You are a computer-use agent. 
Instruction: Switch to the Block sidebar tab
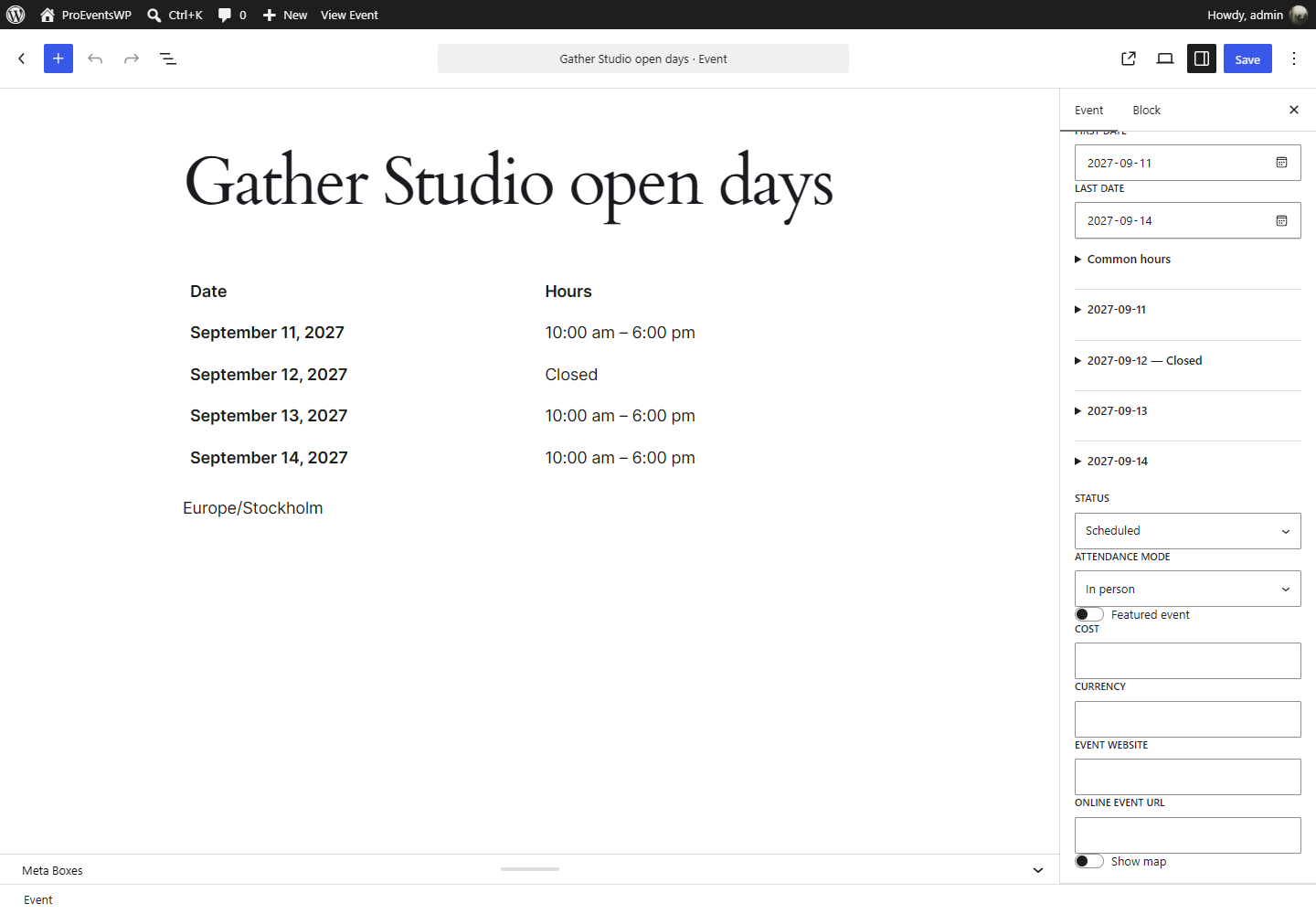[x=1146, y=110]
